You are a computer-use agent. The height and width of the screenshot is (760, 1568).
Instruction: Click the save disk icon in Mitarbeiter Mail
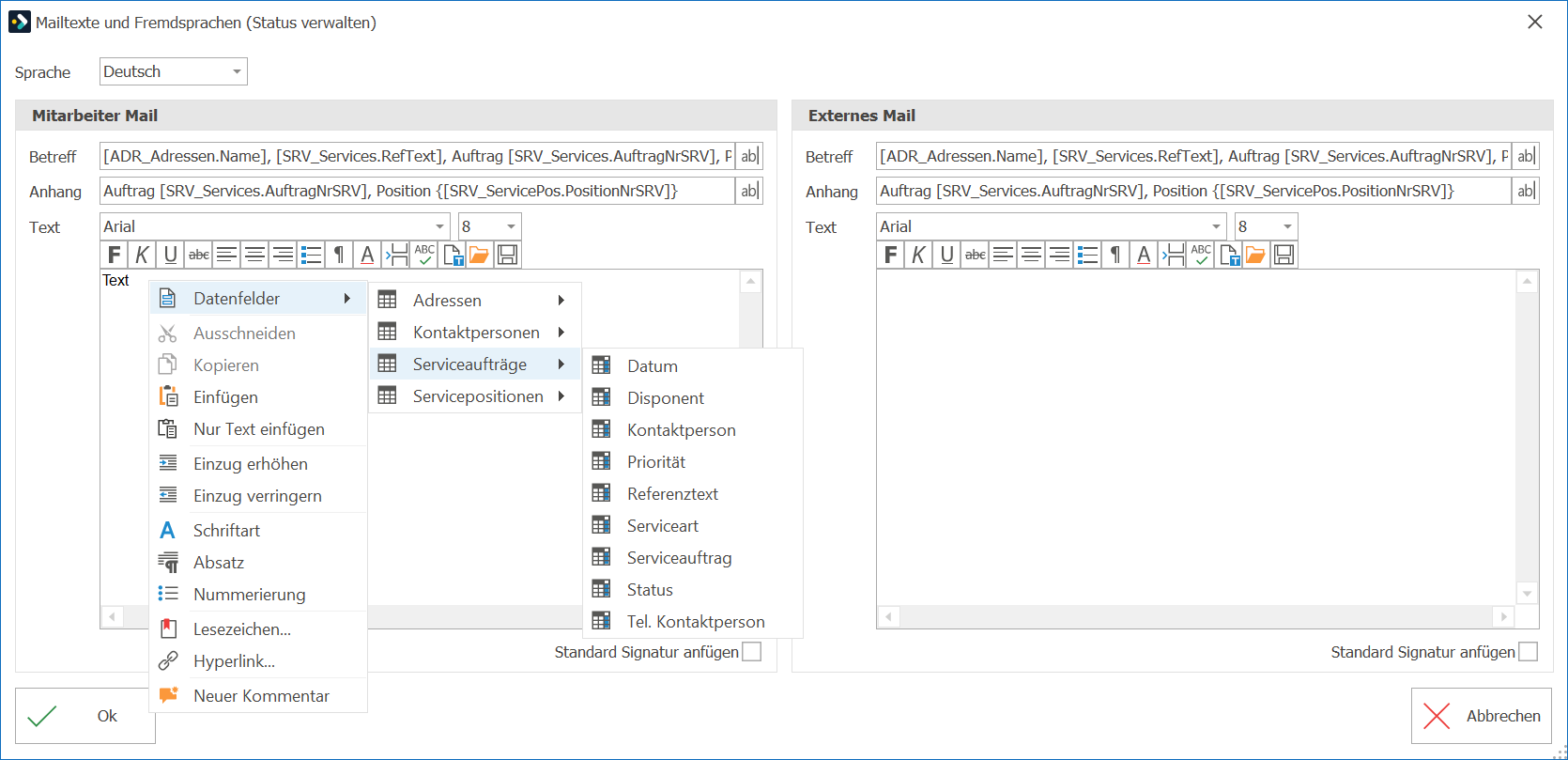click(508, 255)
